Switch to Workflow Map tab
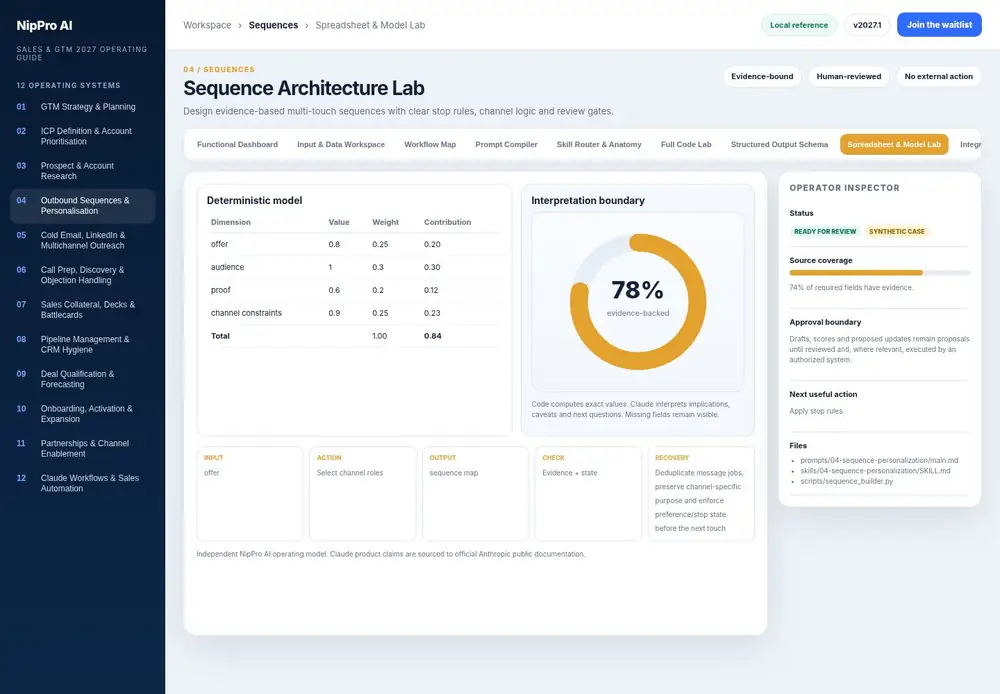Image resolution: width=1000 pixels, height=694 pixels. tap(430, 145)
